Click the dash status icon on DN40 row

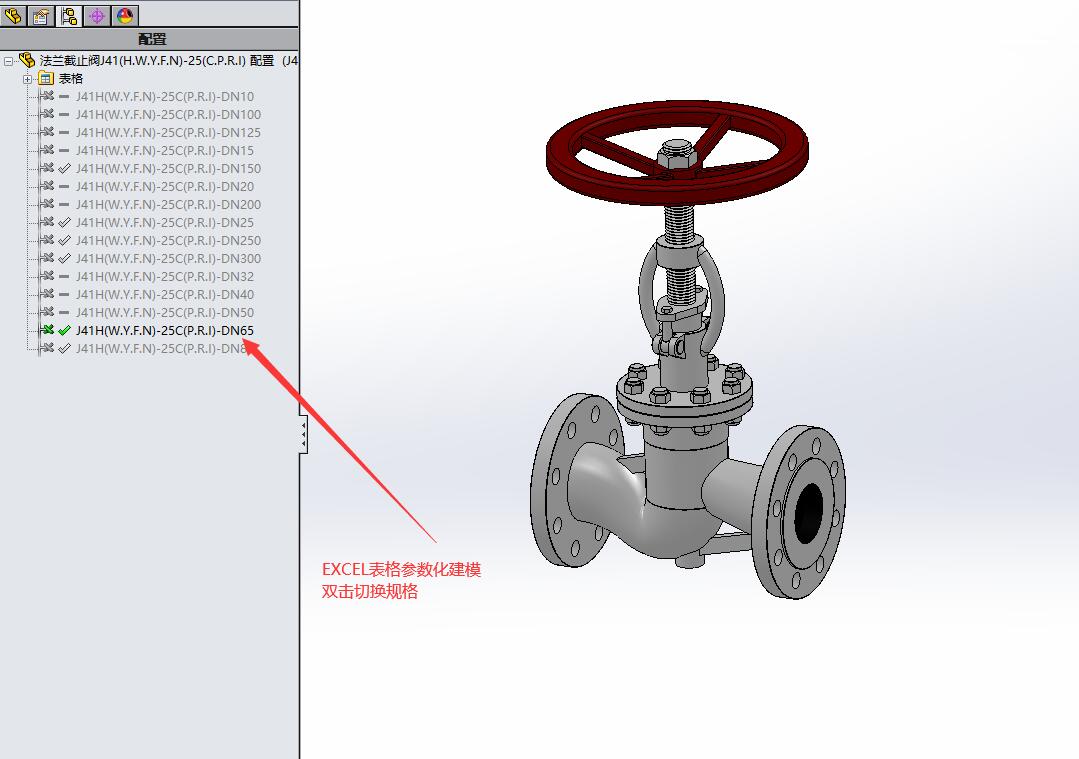click(x=64, y=294)
